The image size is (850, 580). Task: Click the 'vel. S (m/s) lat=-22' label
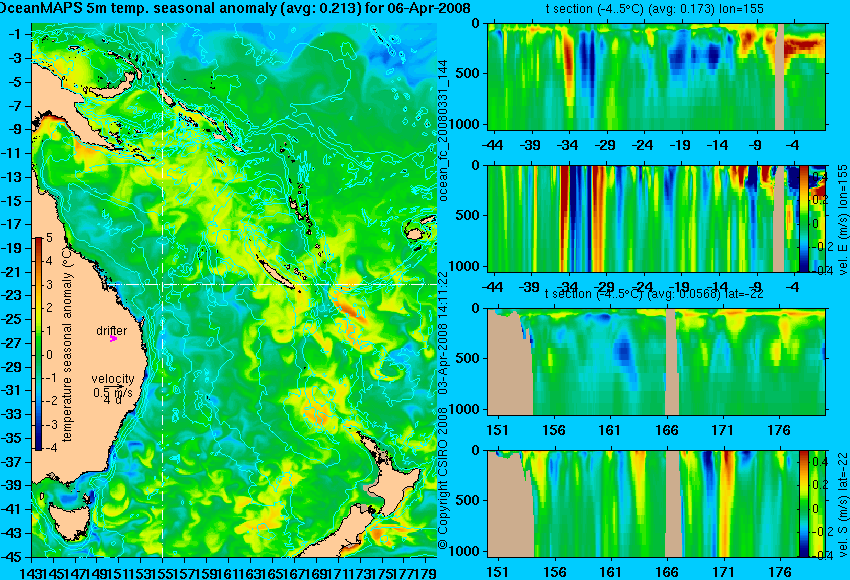843,504
